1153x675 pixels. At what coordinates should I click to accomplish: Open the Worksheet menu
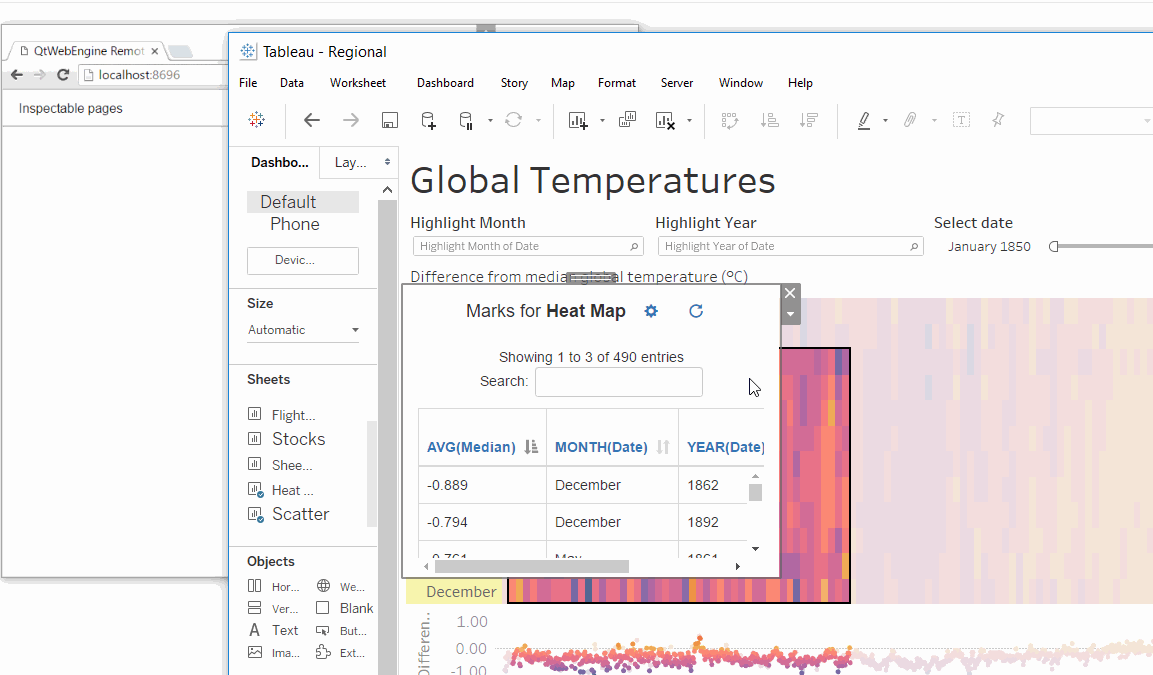358,83
